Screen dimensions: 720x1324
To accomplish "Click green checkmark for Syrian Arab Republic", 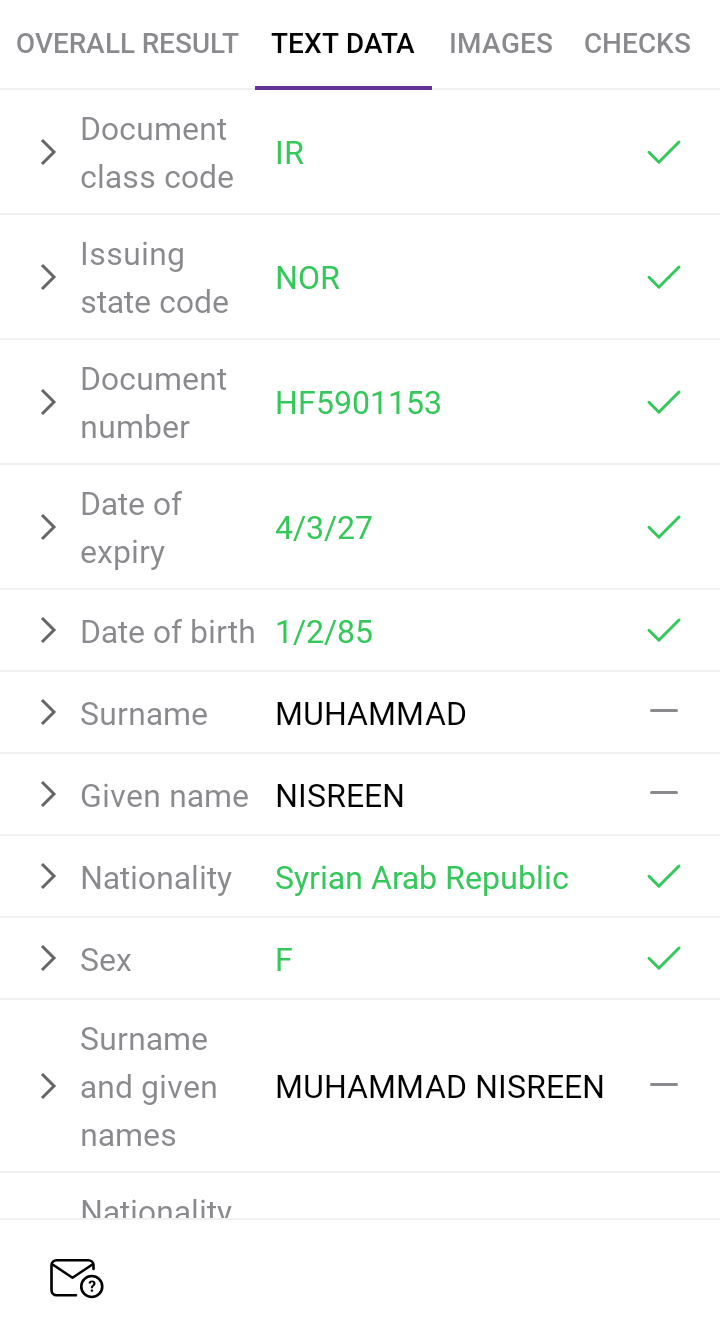I will click(664, 877).
